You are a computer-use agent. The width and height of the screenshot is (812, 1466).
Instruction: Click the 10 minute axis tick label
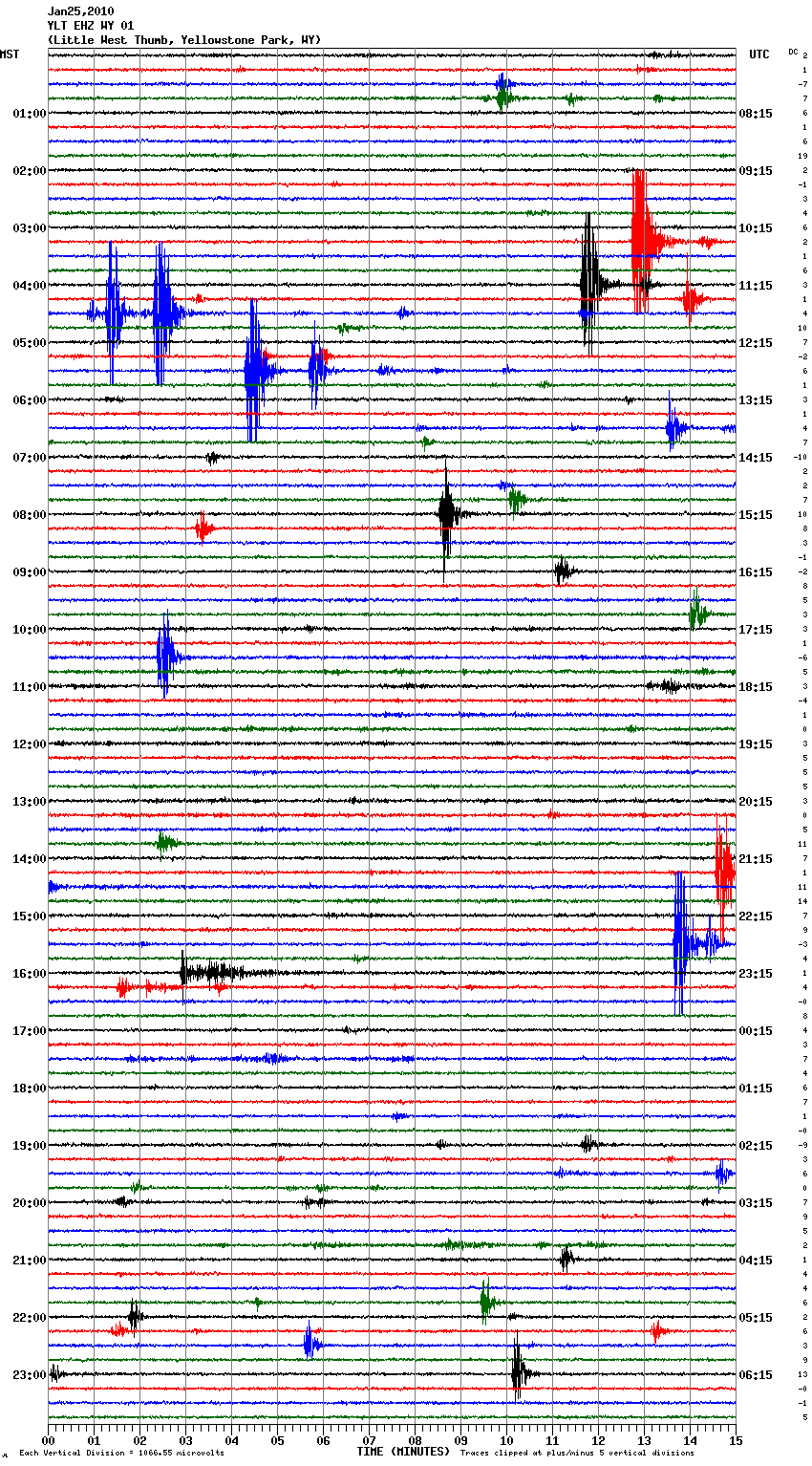click(506, 1439)
